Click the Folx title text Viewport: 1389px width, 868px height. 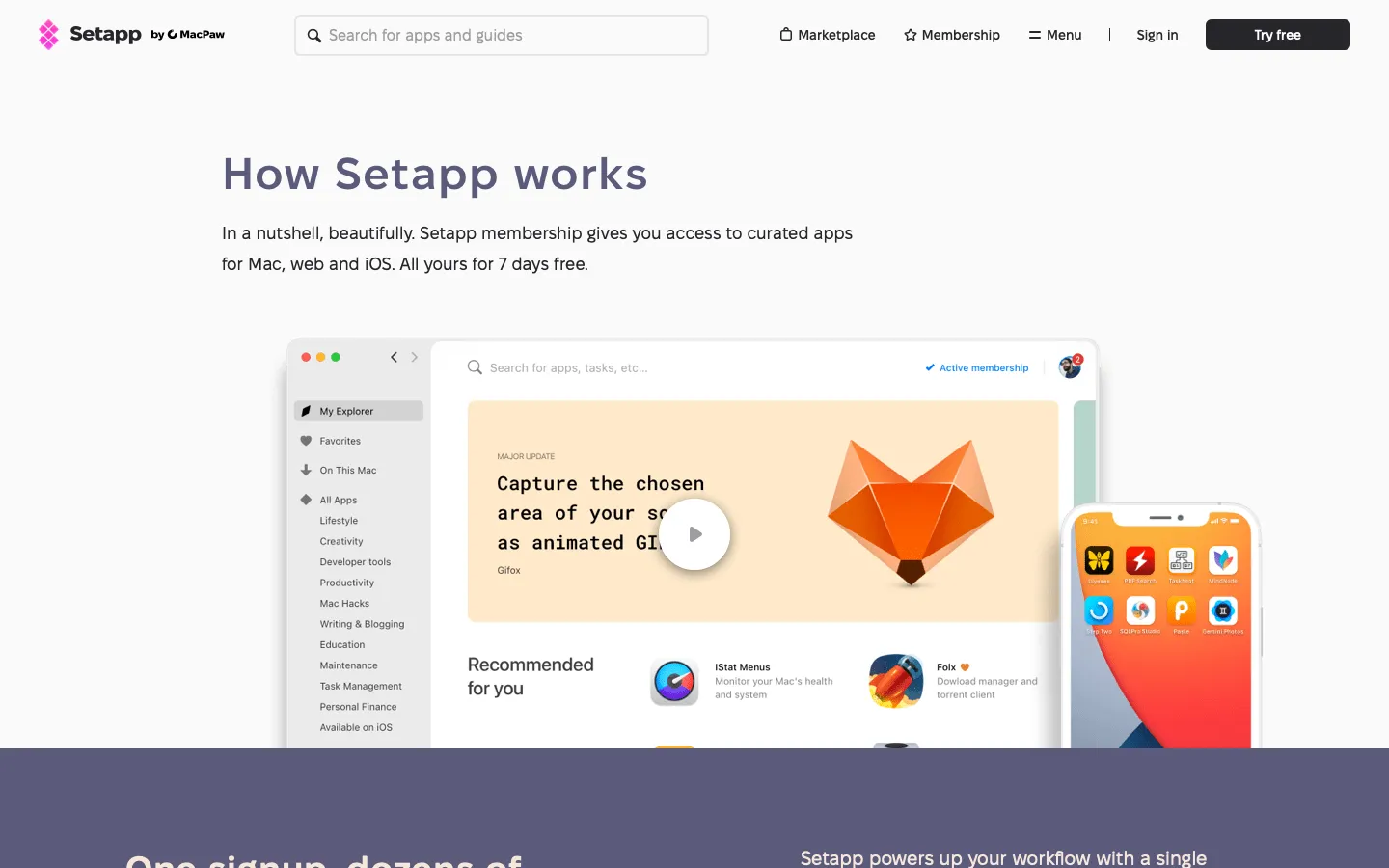point(946,667)
